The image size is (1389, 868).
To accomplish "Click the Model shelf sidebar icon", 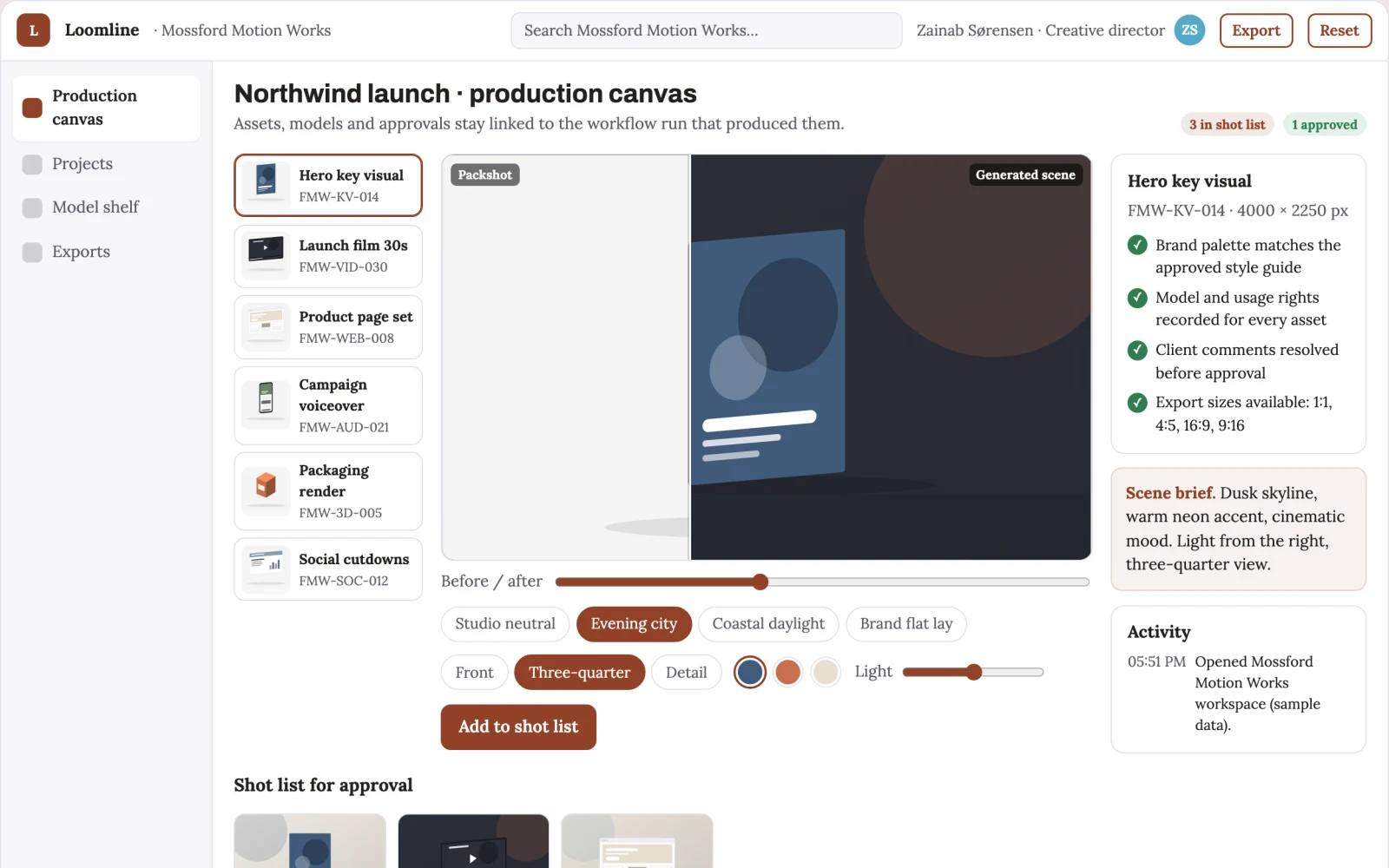I will [x=32, y=207].
